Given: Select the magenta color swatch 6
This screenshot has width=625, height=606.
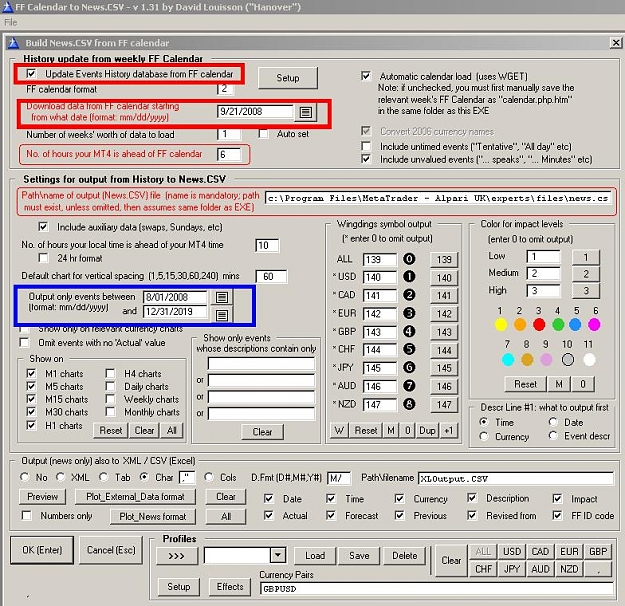Looking at the screenshot, I should (x=594, y=325).
